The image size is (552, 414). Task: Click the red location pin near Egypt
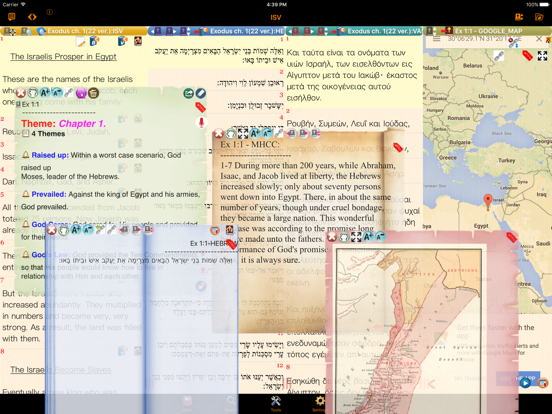(488, 202)
